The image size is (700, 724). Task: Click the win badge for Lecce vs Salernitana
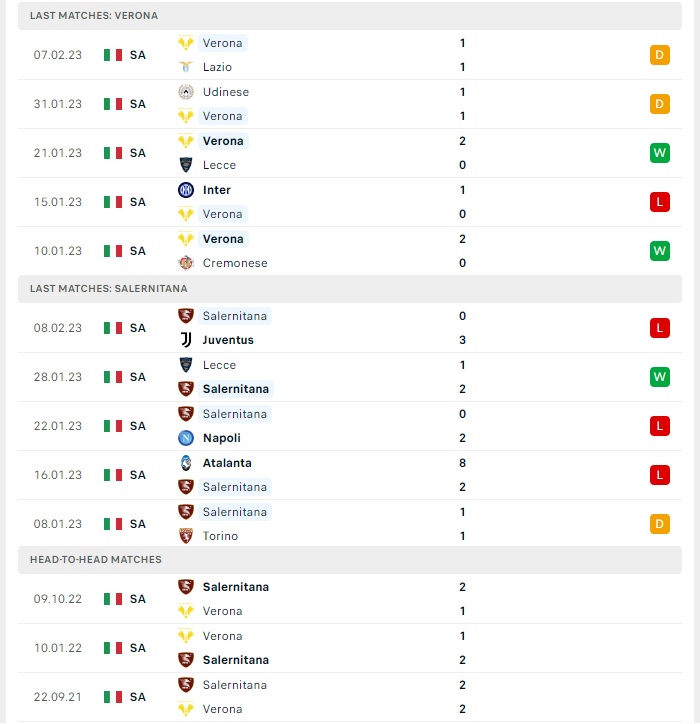point(659,377)
